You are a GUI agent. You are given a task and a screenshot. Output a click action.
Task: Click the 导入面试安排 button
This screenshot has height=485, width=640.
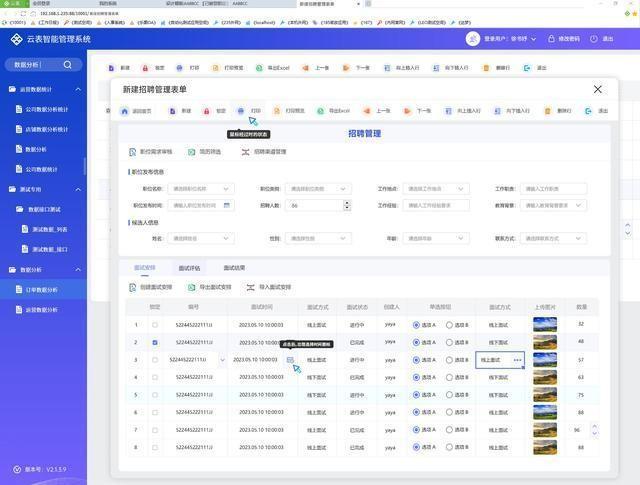(269, 287)
